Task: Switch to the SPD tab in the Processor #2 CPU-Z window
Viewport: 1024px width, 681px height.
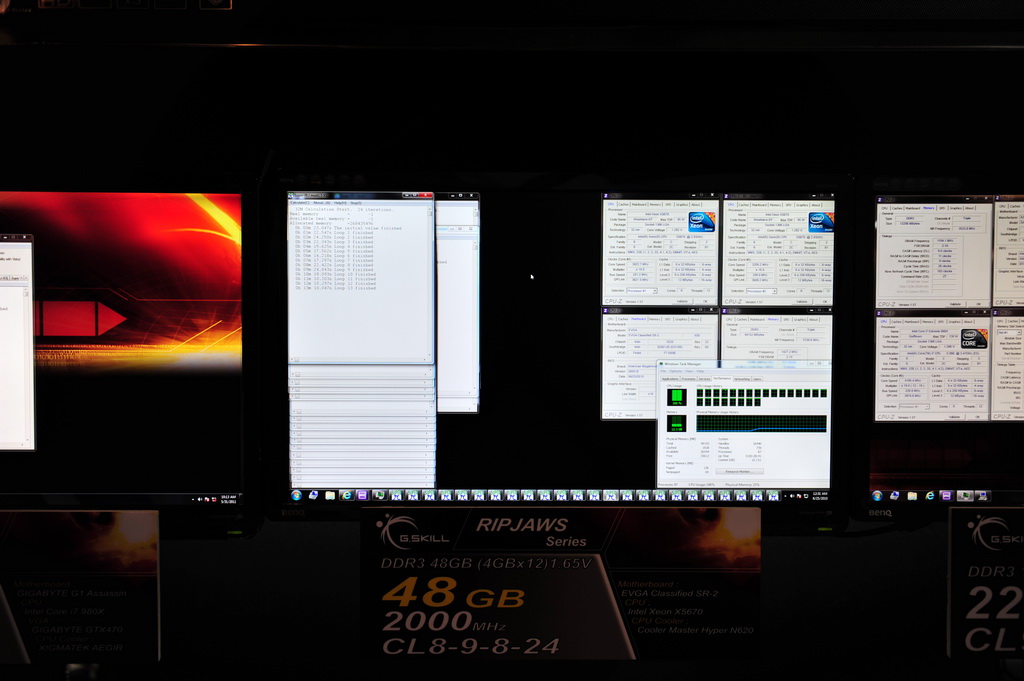Action: click(787, 204)
